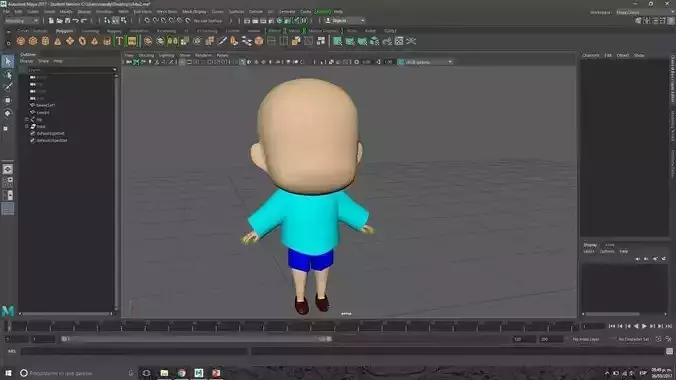This screenshot has width=676, height=380.
Task: Switch to the Sculpting shelf tab
Action: (90, 31)
